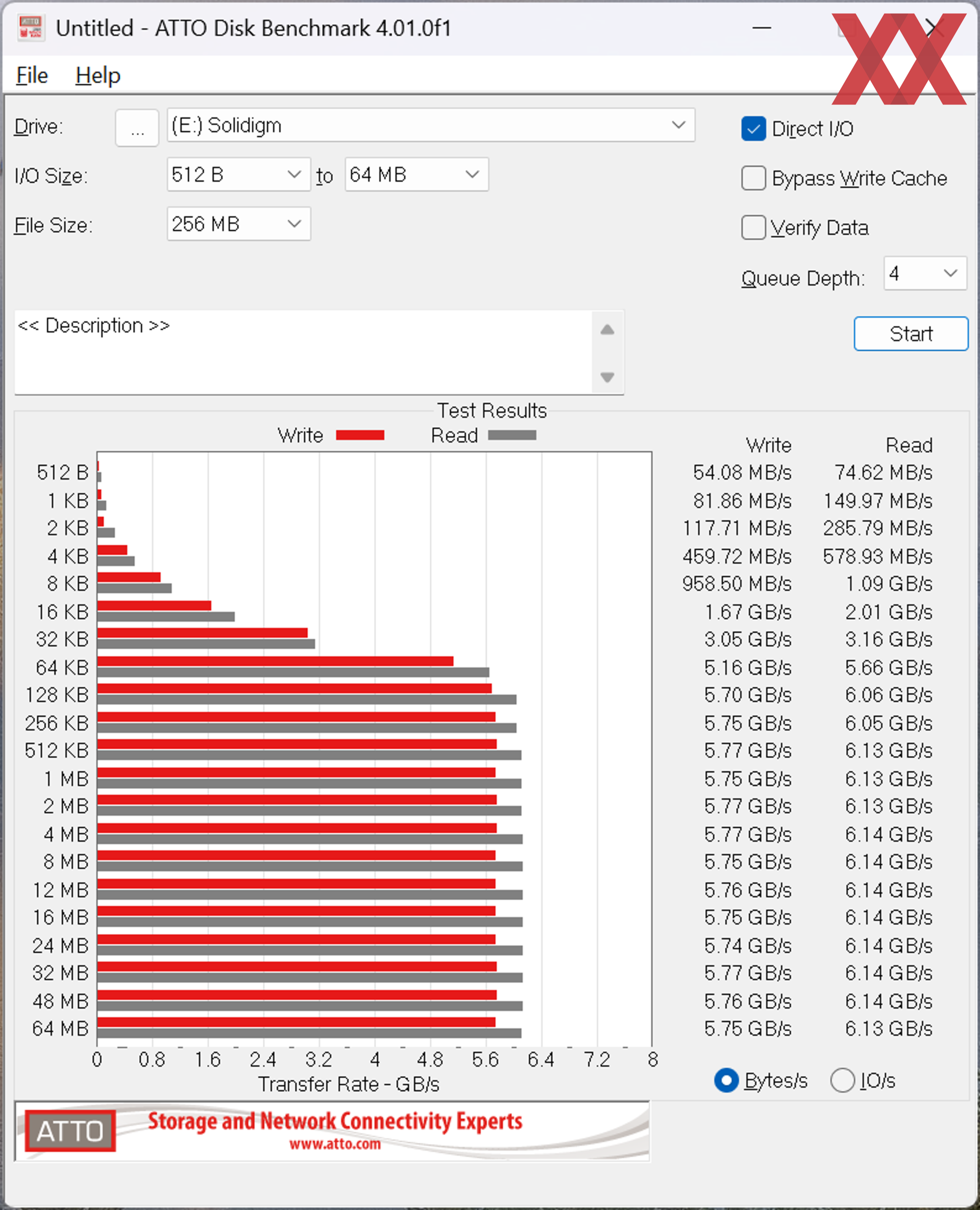Image resolution: width=980 pixels, height=1210 pixels.
Task: Click the description scroll down arrow
Action: pyautogui.click(x=607, y=377)
